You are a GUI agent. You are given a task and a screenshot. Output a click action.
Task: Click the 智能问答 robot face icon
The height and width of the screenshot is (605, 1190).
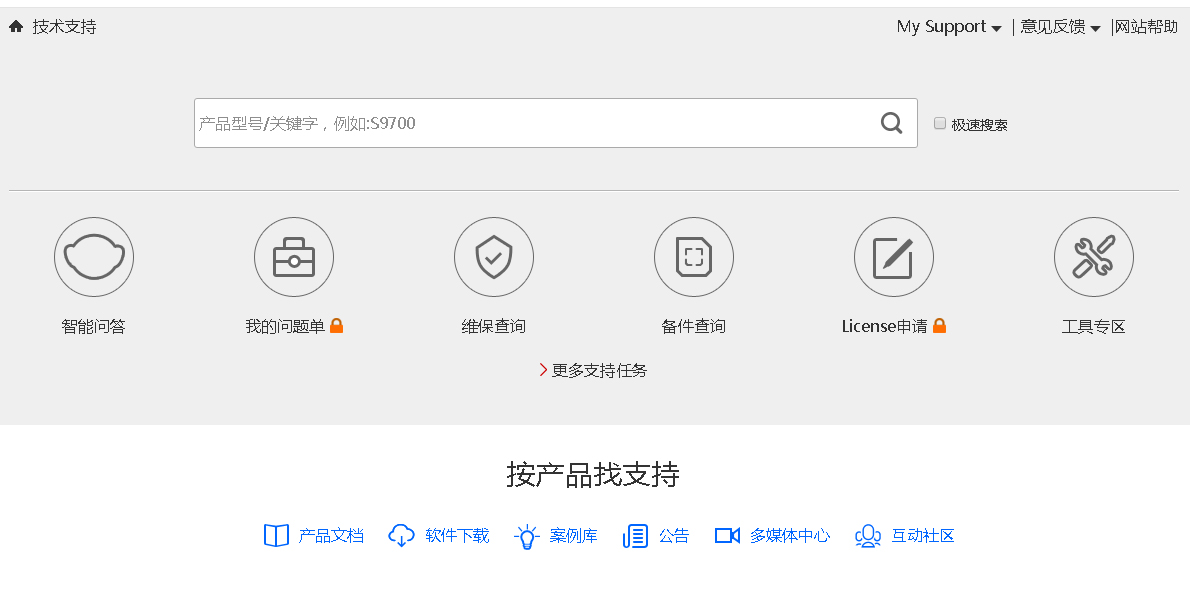[x=94, y=257]
